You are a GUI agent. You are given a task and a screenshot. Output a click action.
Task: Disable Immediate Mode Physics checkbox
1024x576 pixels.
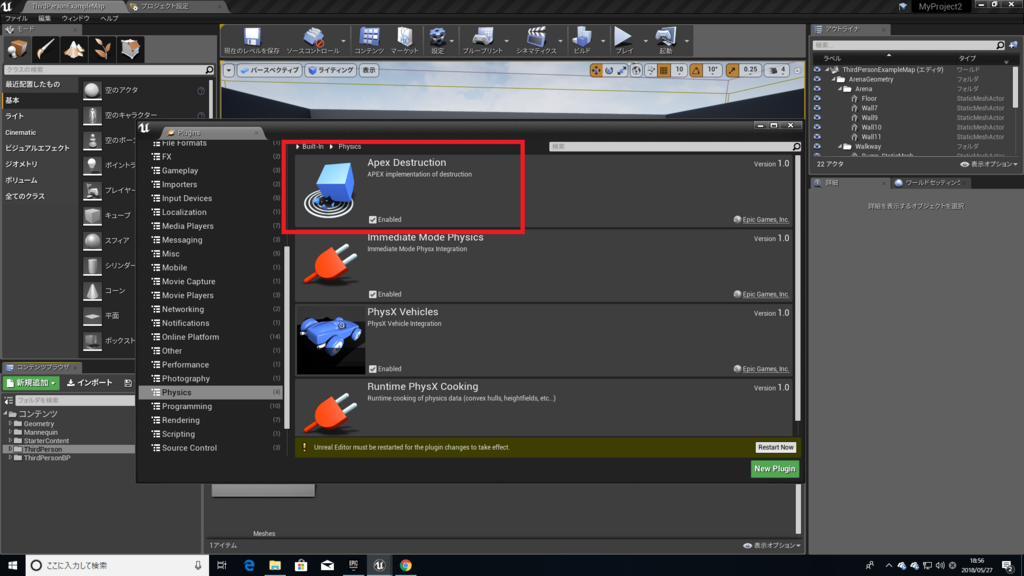point(372,295)
